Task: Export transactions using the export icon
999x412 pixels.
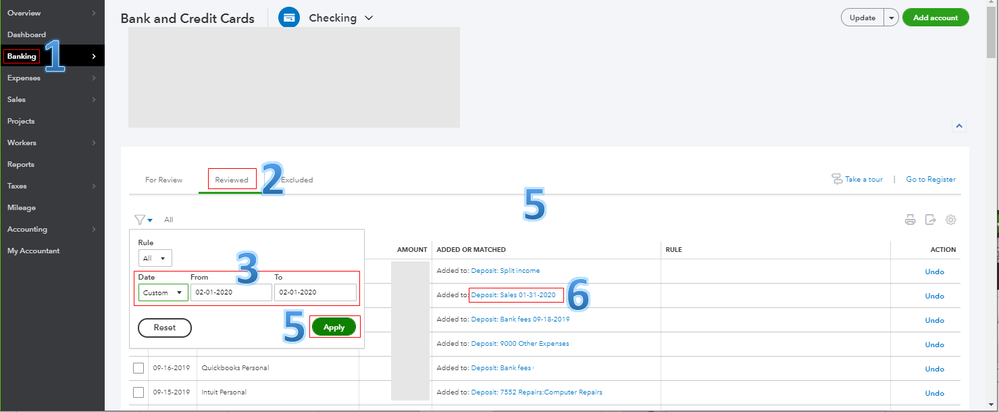Action: click(x=930, y=220)
